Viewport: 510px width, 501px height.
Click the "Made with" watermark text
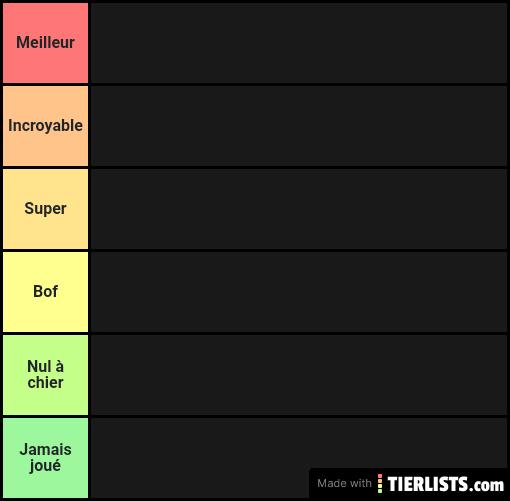(x=344, y=483)
